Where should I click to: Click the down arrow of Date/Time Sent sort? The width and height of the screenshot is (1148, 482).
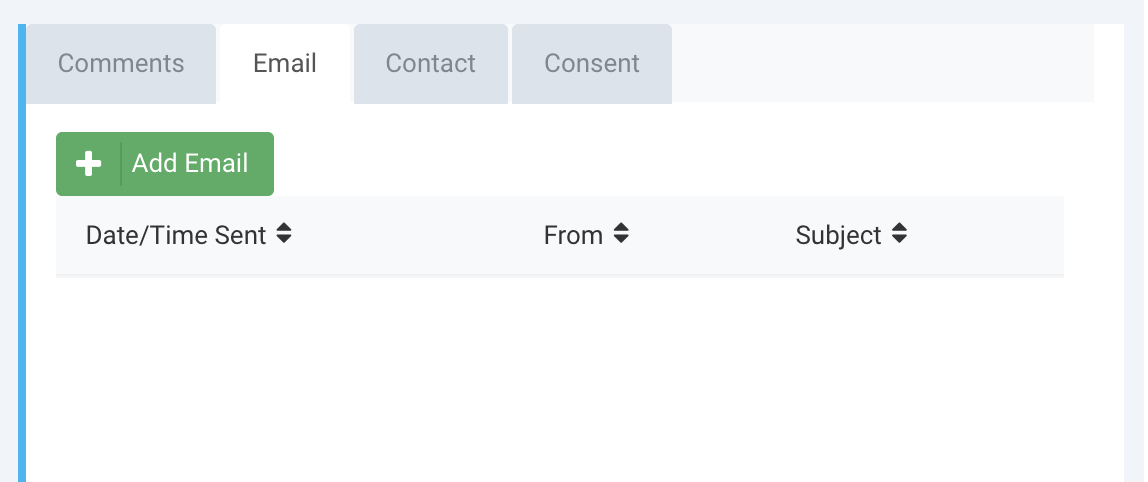click(284, 240)
